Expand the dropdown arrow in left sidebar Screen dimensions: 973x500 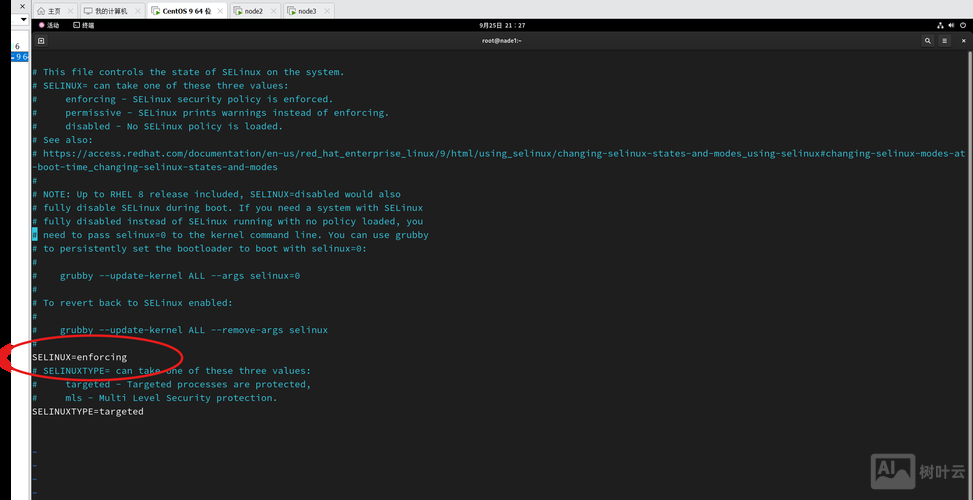point(23,19)
